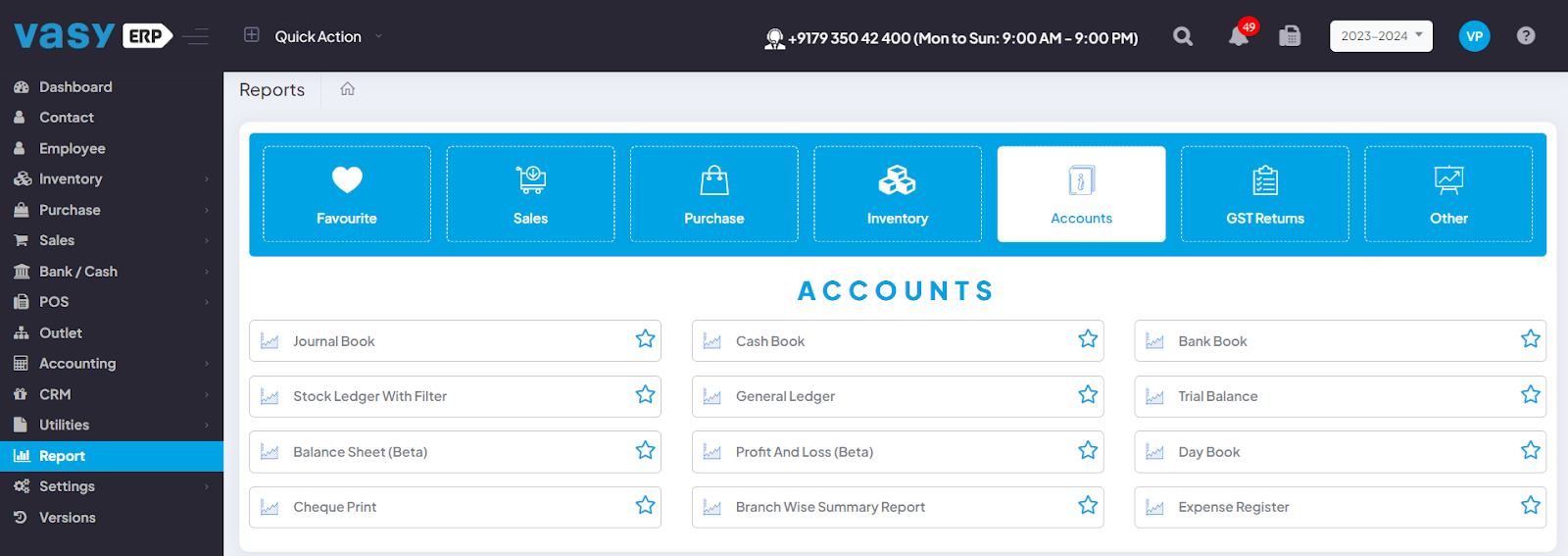Screen dimensions: 1568x556
Task: Click the fax/phone device icon in header
Action: coord(1290,36)
